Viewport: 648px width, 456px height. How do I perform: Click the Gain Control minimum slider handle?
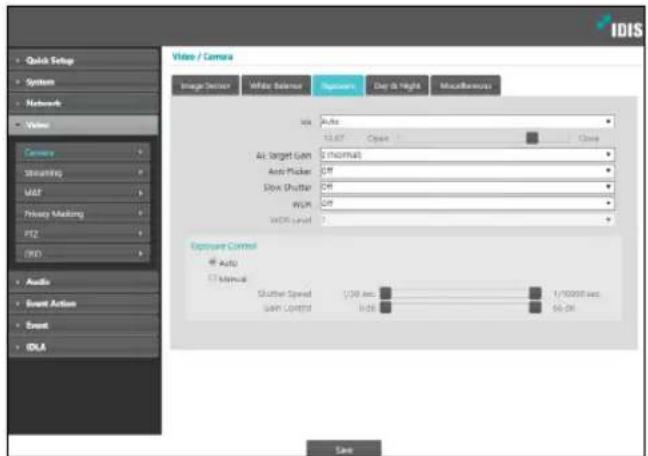click(386, 308)
